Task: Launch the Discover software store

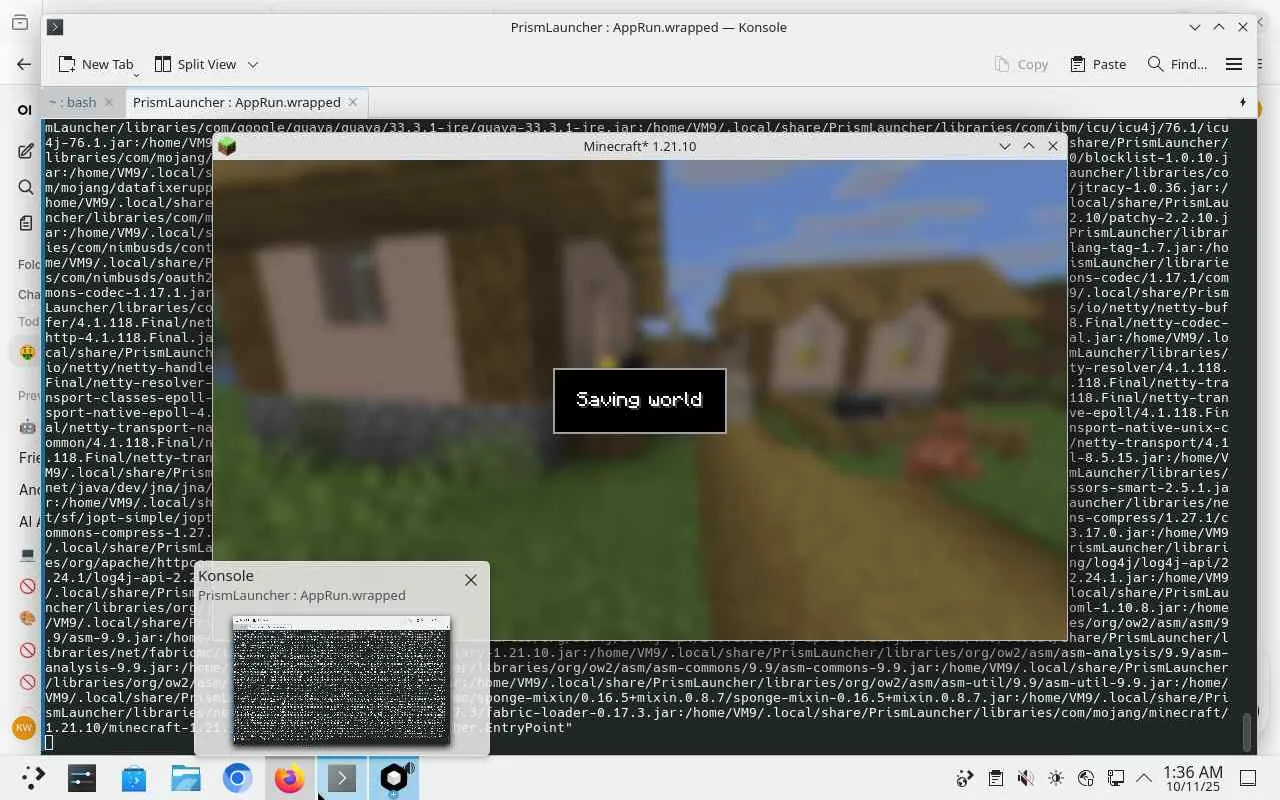Action: (x=134, y=778)
